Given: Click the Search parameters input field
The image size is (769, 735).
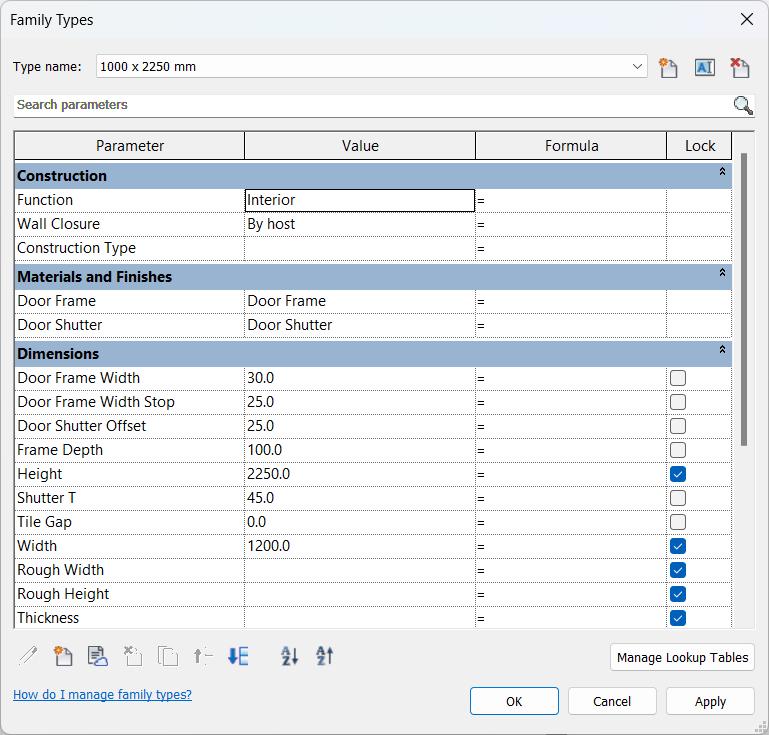Looking at the screenshot, I should point(370,105).
